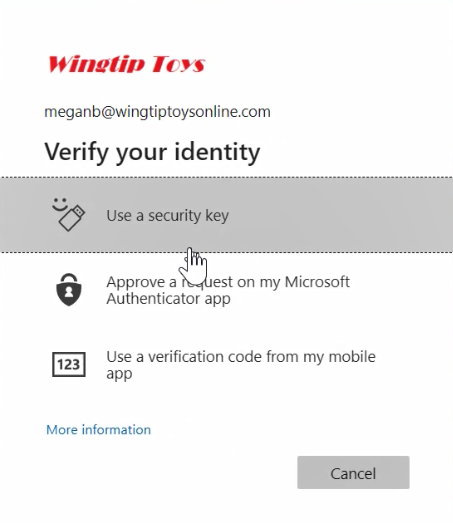Click the security key USB icon
Image resolution: width=453 pixels, height=523 pixels.
(x=72, y=218)
